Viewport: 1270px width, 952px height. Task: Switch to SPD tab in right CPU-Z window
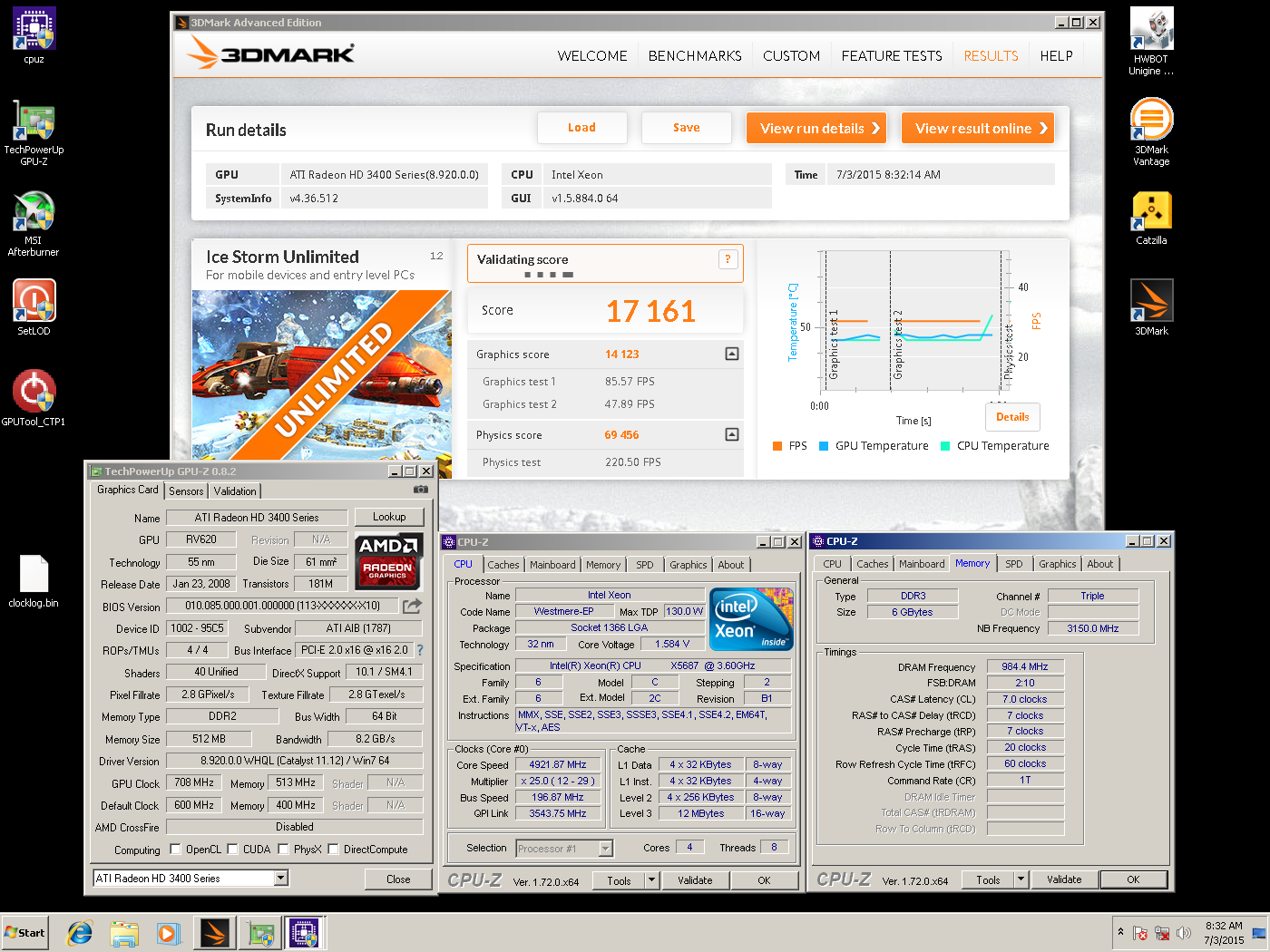pyautogui.click(x=1014, y=564)
